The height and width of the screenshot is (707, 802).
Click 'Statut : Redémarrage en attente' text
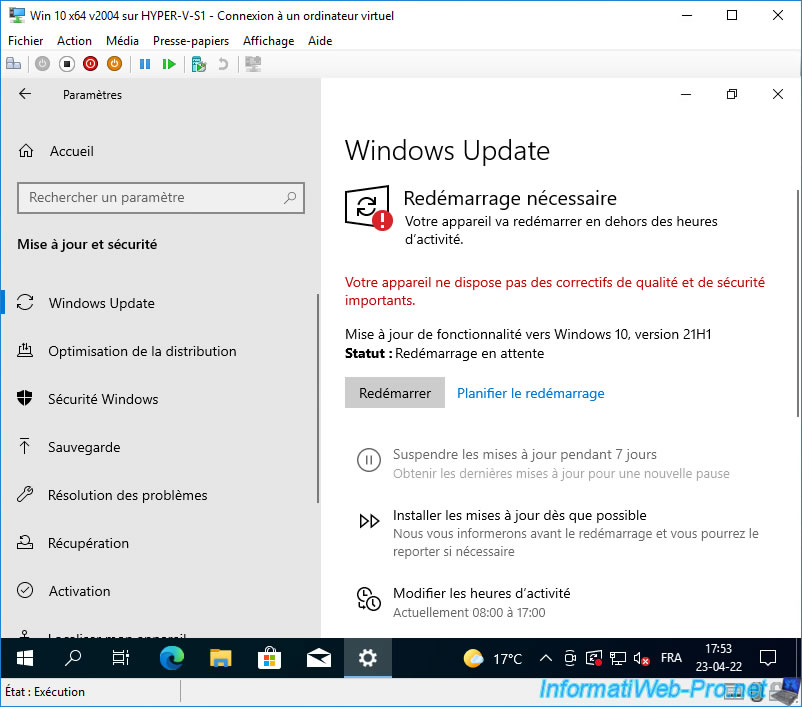(444, 354)
